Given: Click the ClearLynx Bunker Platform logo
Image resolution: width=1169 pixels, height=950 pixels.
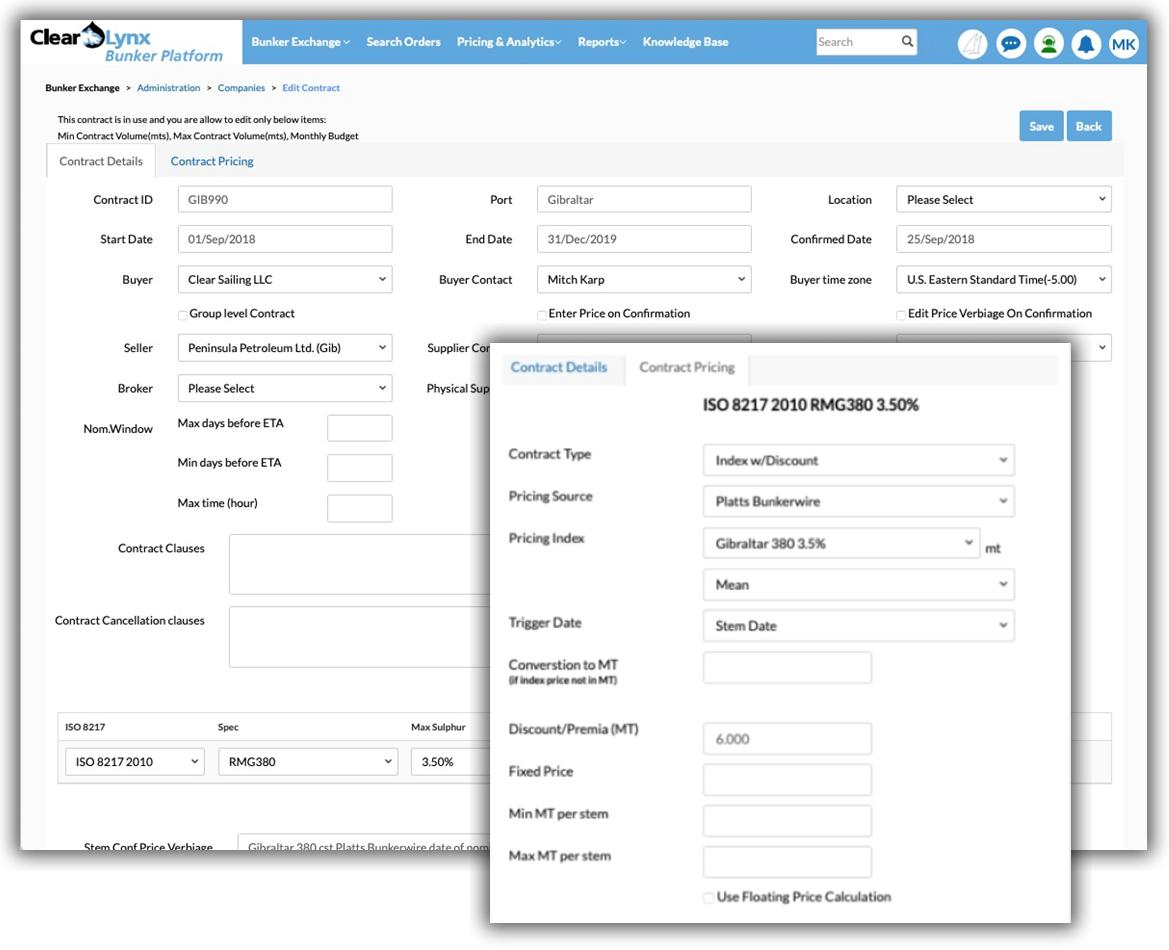Looking at the screenshot, I should coord(127,43).
